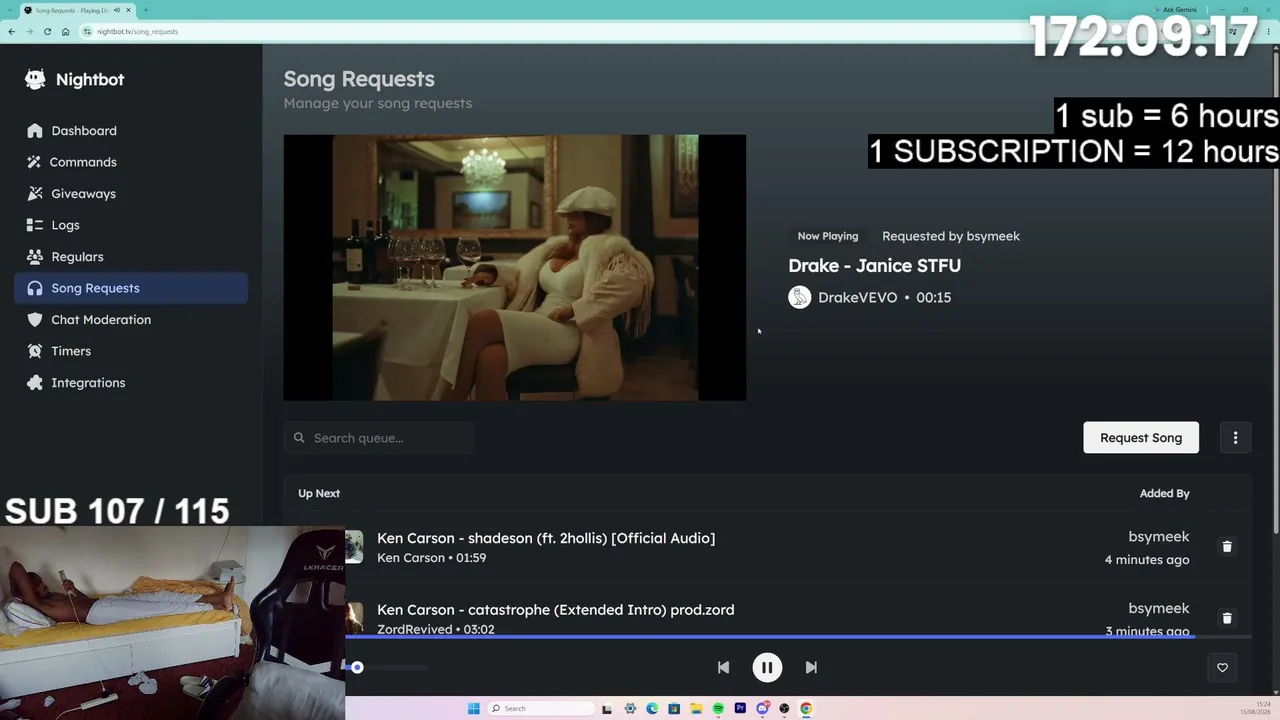
Task: Expand the browser tab search dropdown
Action: [11, 10]
